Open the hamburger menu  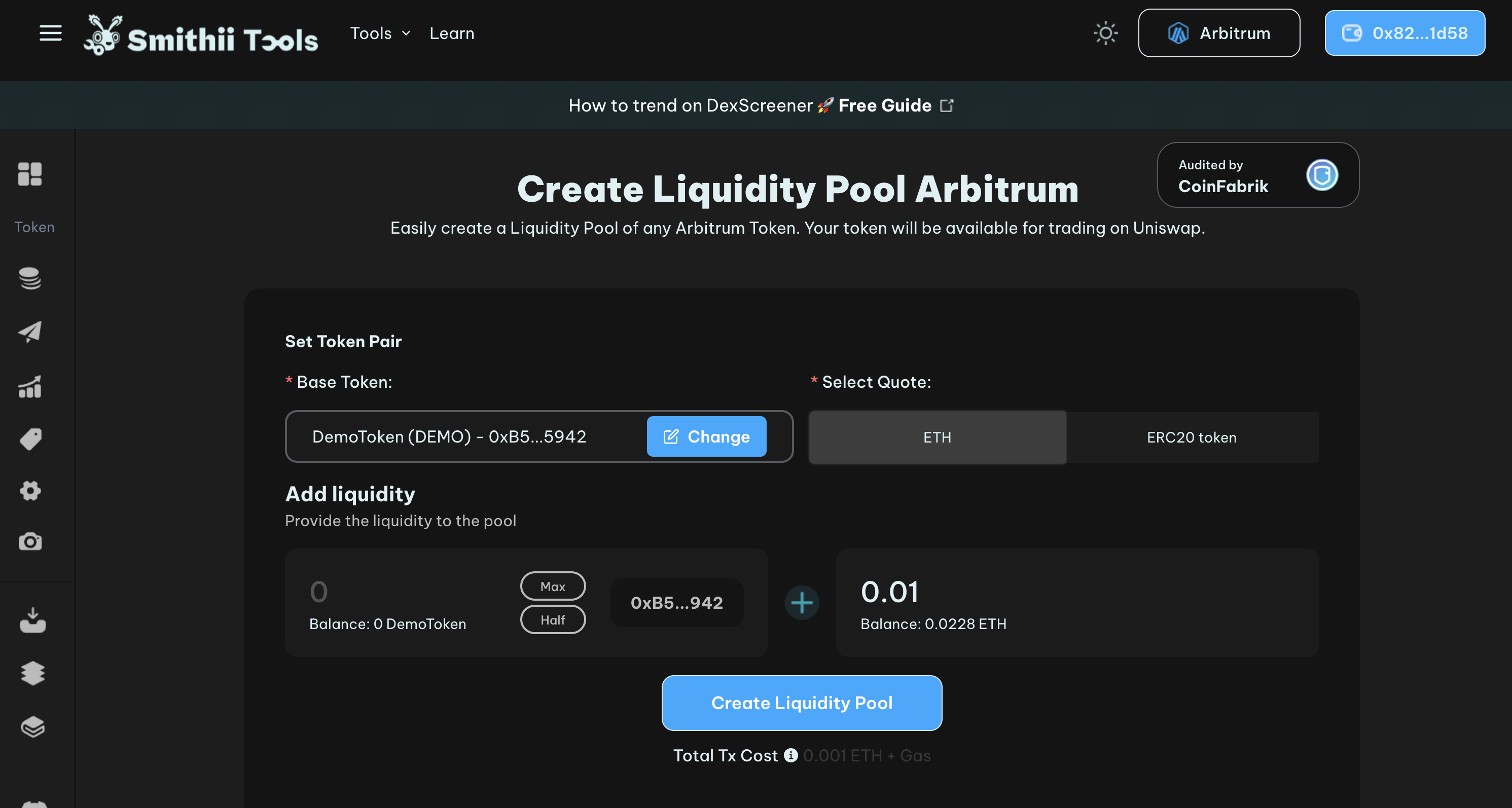(51, 33)
